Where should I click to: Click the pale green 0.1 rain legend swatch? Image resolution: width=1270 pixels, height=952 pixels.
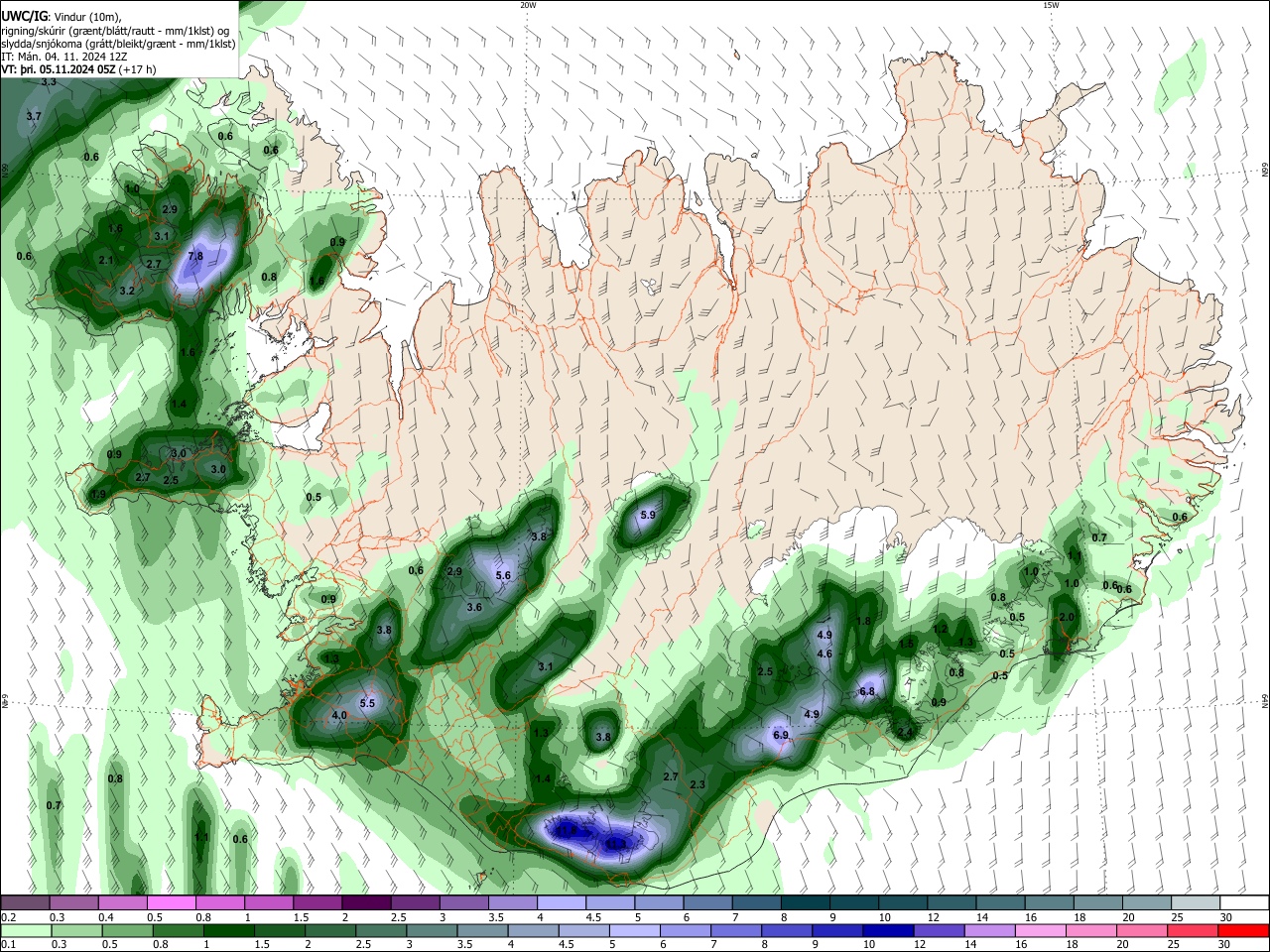point(26,930)
